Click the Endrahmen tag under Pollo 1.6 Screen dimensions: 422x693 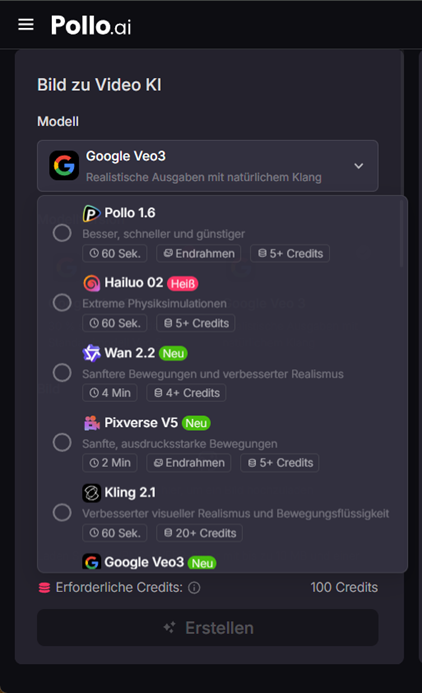point(199,254)
